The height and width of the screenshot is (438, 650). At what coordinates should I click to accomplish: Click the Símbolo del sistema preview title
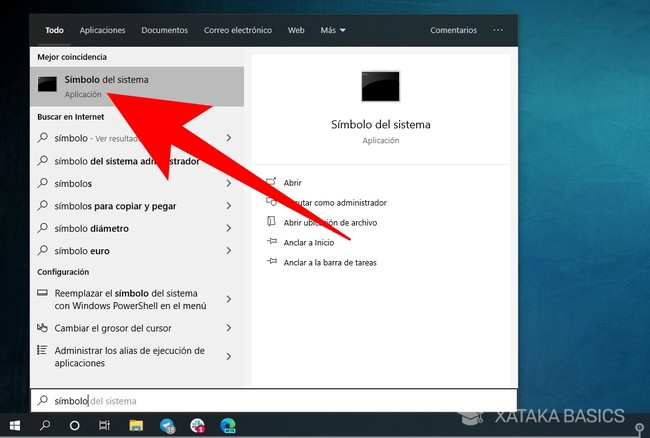click(x=381, y=124)
